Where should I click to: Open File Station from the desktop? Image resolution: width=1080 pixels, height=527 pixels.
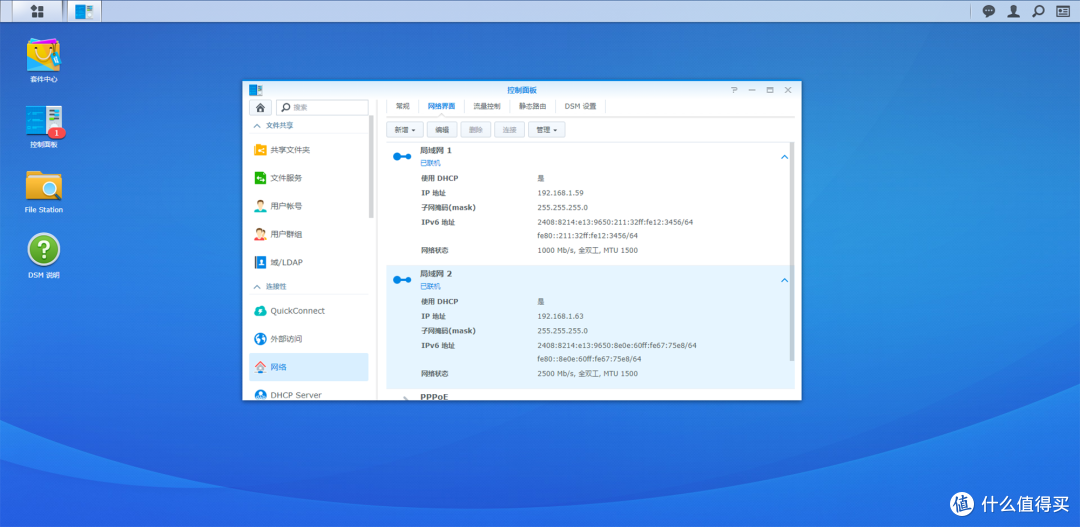click(43, 187)
